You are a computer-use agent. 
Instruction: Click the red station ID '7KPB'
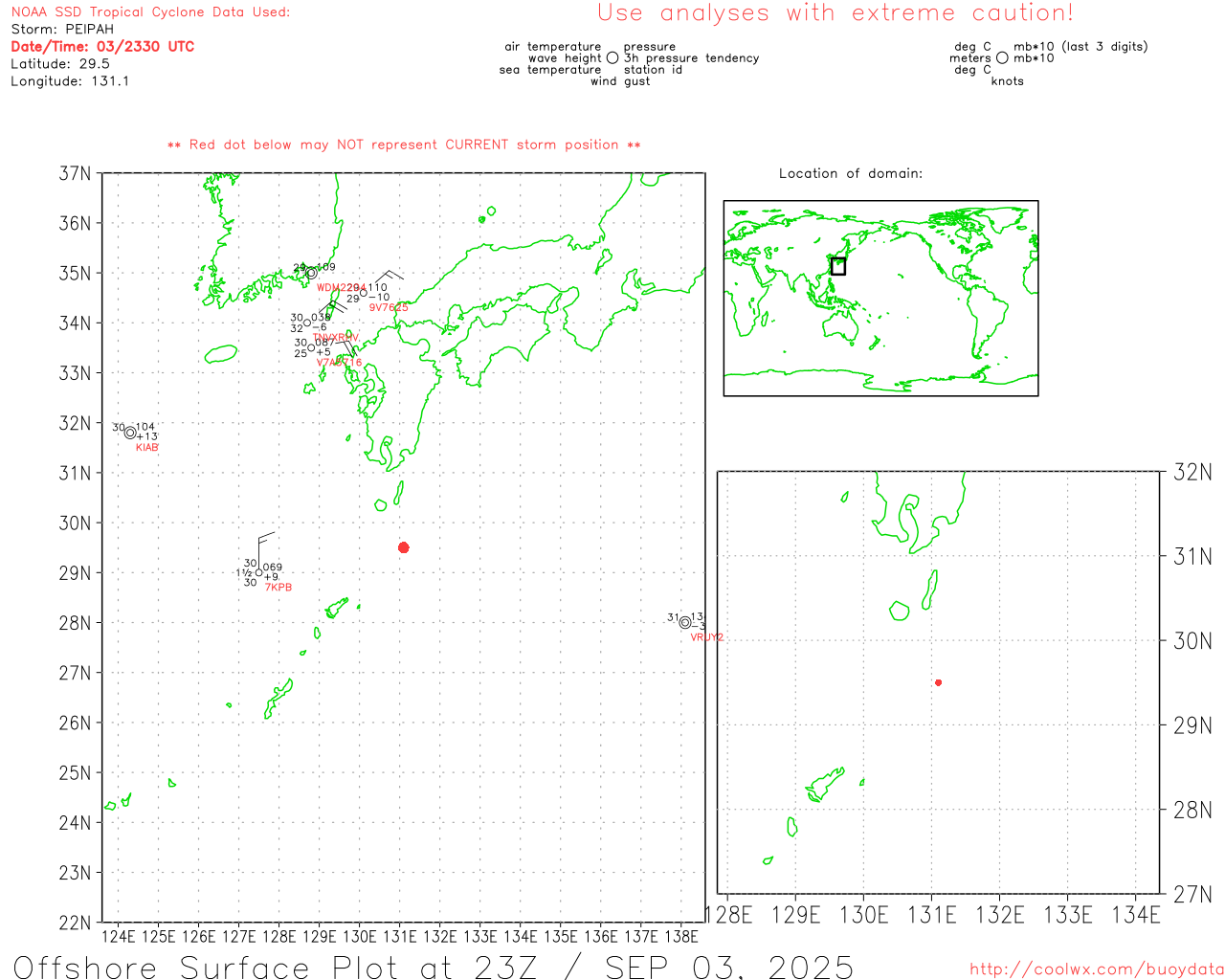point(278,588)
